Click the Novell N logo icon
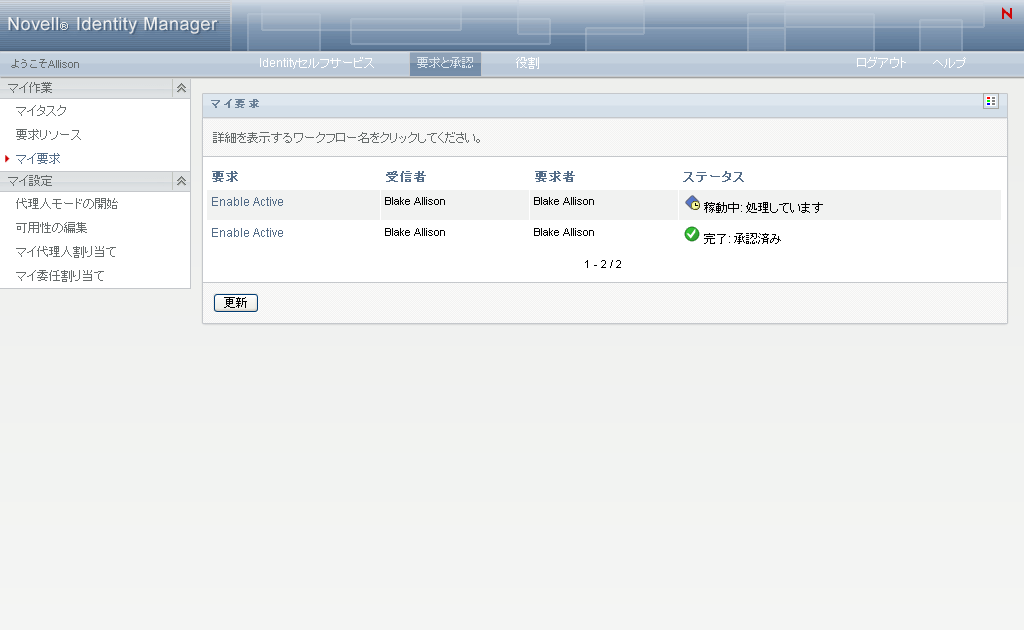 point(1006,13)
